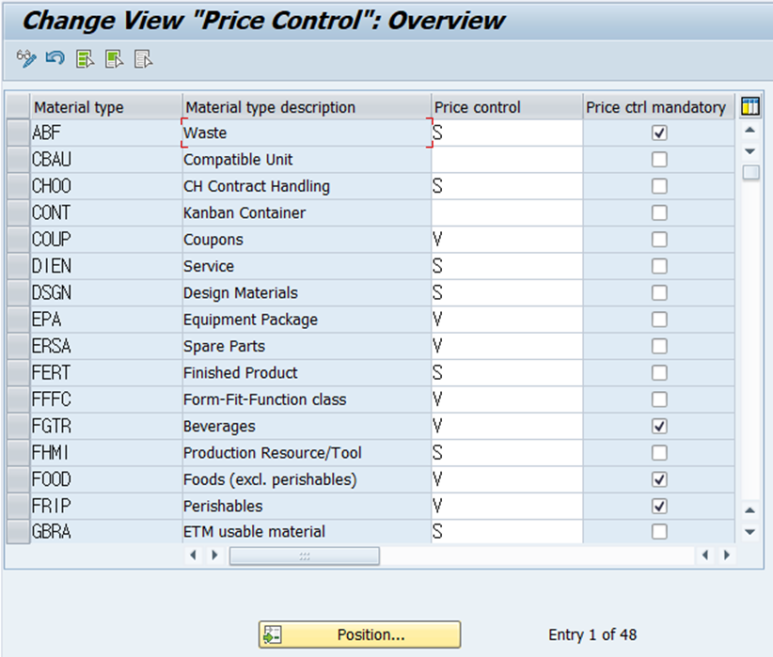
Task: Click the Undo arrow toolbar icon
Action: coord(54,59)
